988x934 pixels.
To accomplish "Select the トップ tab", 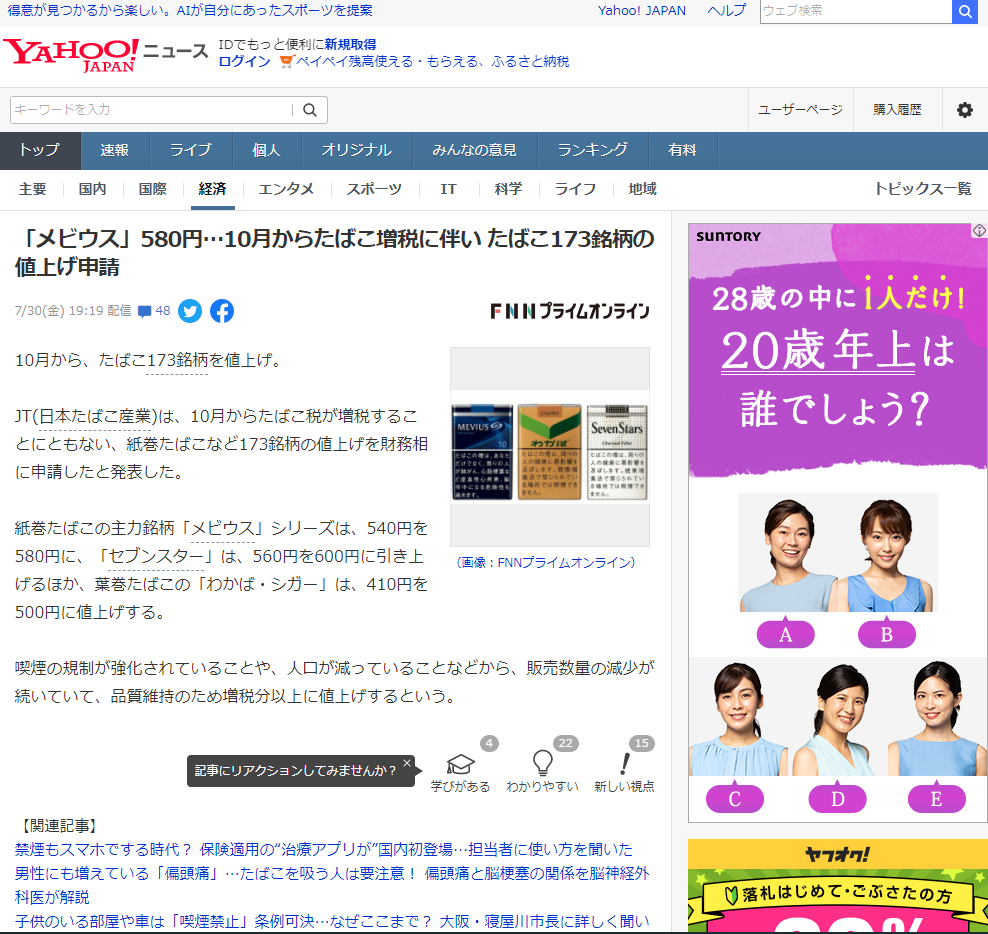I will click(40, 150).
